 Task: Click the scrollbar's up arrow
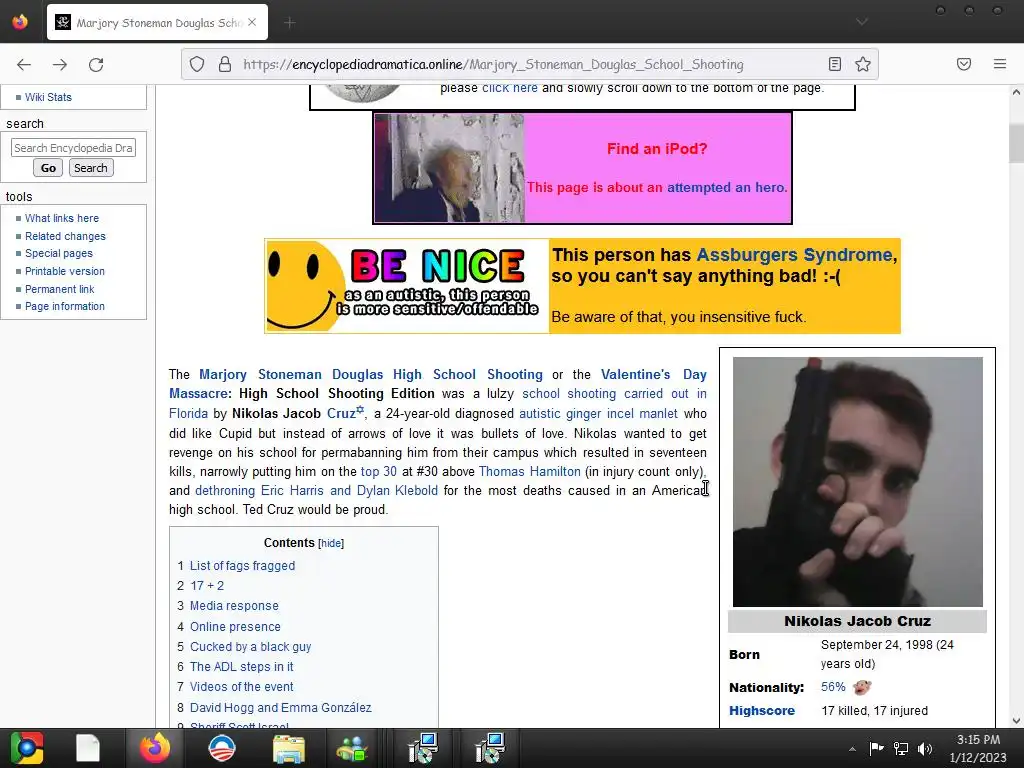pyautogui.click(x=1016, y=93)
